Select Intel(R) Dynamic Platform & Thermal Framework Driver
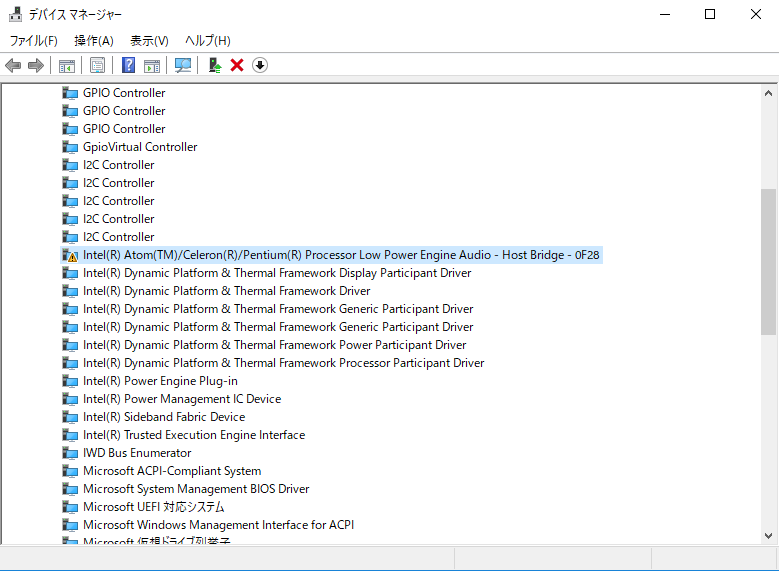Image resolution: width=779 pixels, height=571 pixels. (x=227, y=291)
